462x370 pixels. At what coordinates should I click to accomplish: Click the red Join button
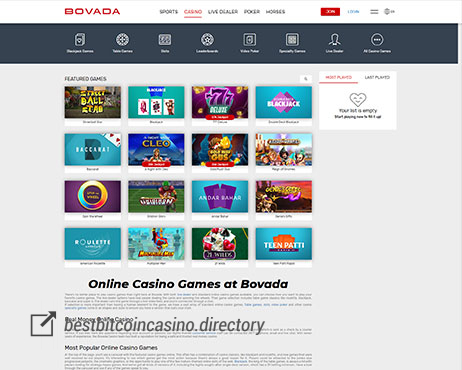330,12
